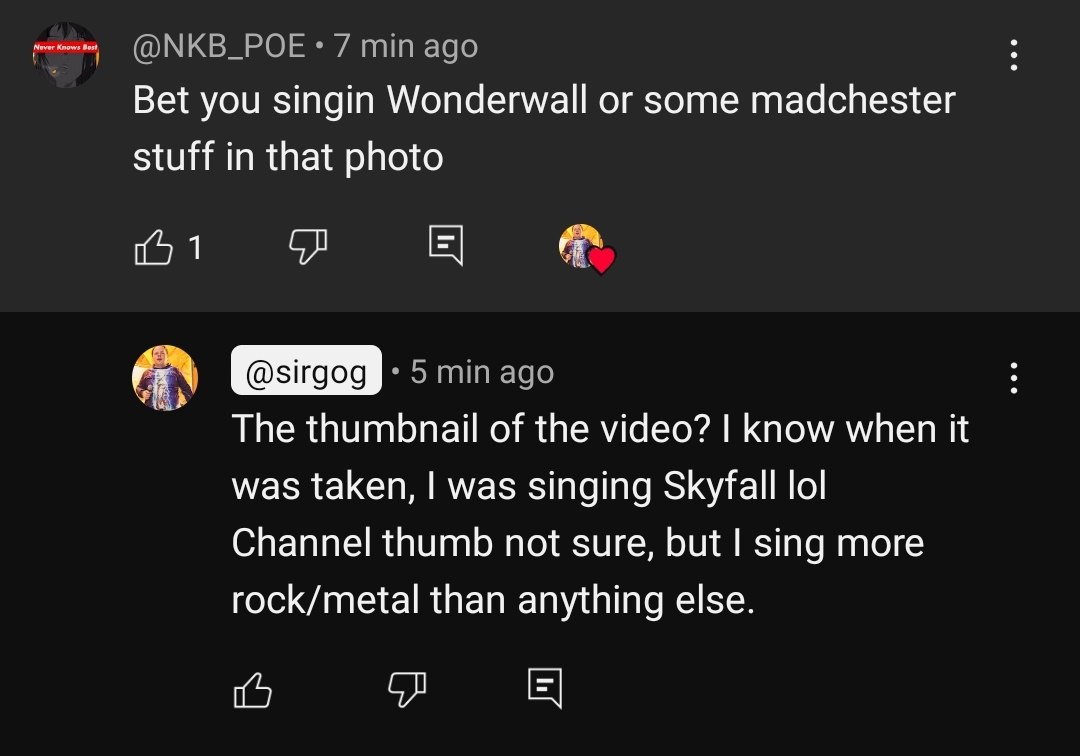This screenshot has width=1080, height=756.
Task: Click the "5 min ago" reply timestamp
Action: (481, 371)
